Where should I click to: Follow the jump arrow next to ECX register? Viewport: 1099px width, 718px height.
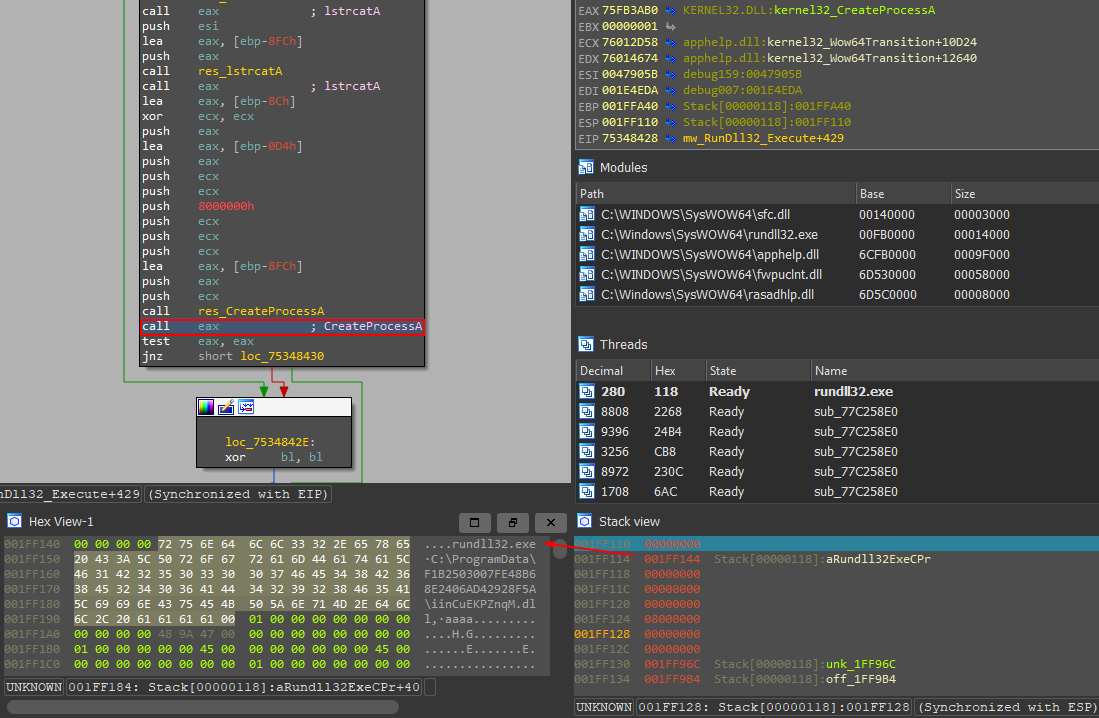click(x=671, y=42)
